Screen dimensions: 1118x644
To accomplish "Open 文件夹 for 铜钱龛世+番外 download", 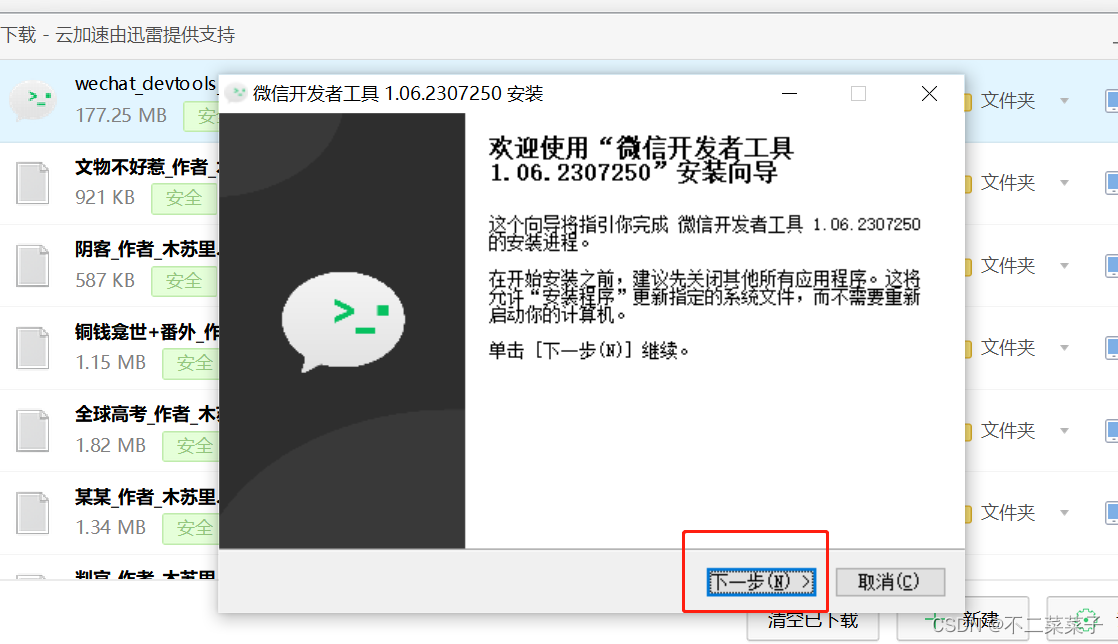I will 1007,347.
